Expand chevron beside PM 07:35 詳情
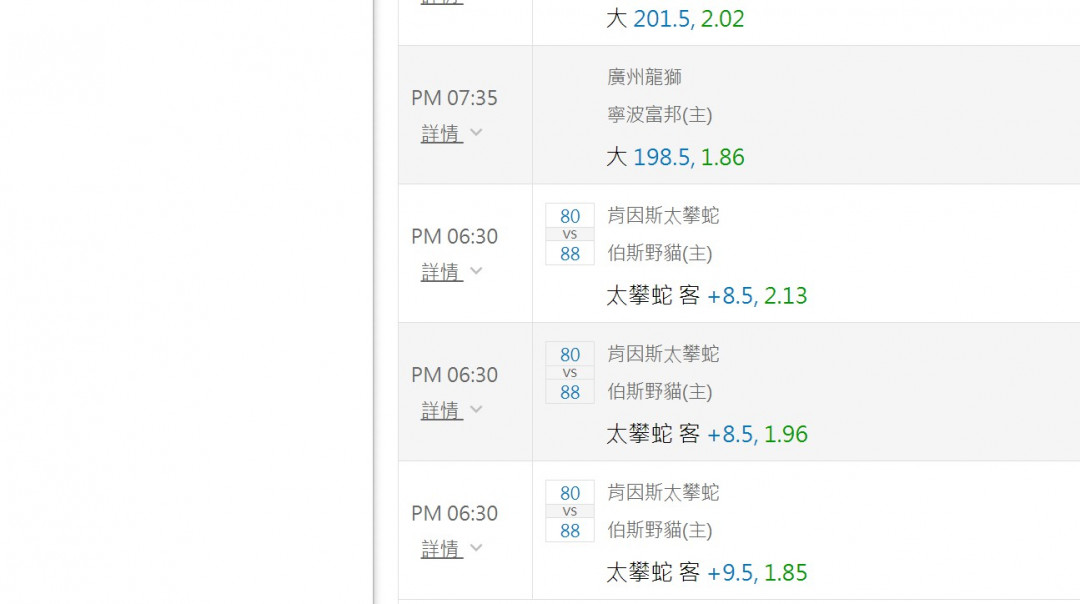This screenshot has height=604, width=1080. (x=476, y=132)
